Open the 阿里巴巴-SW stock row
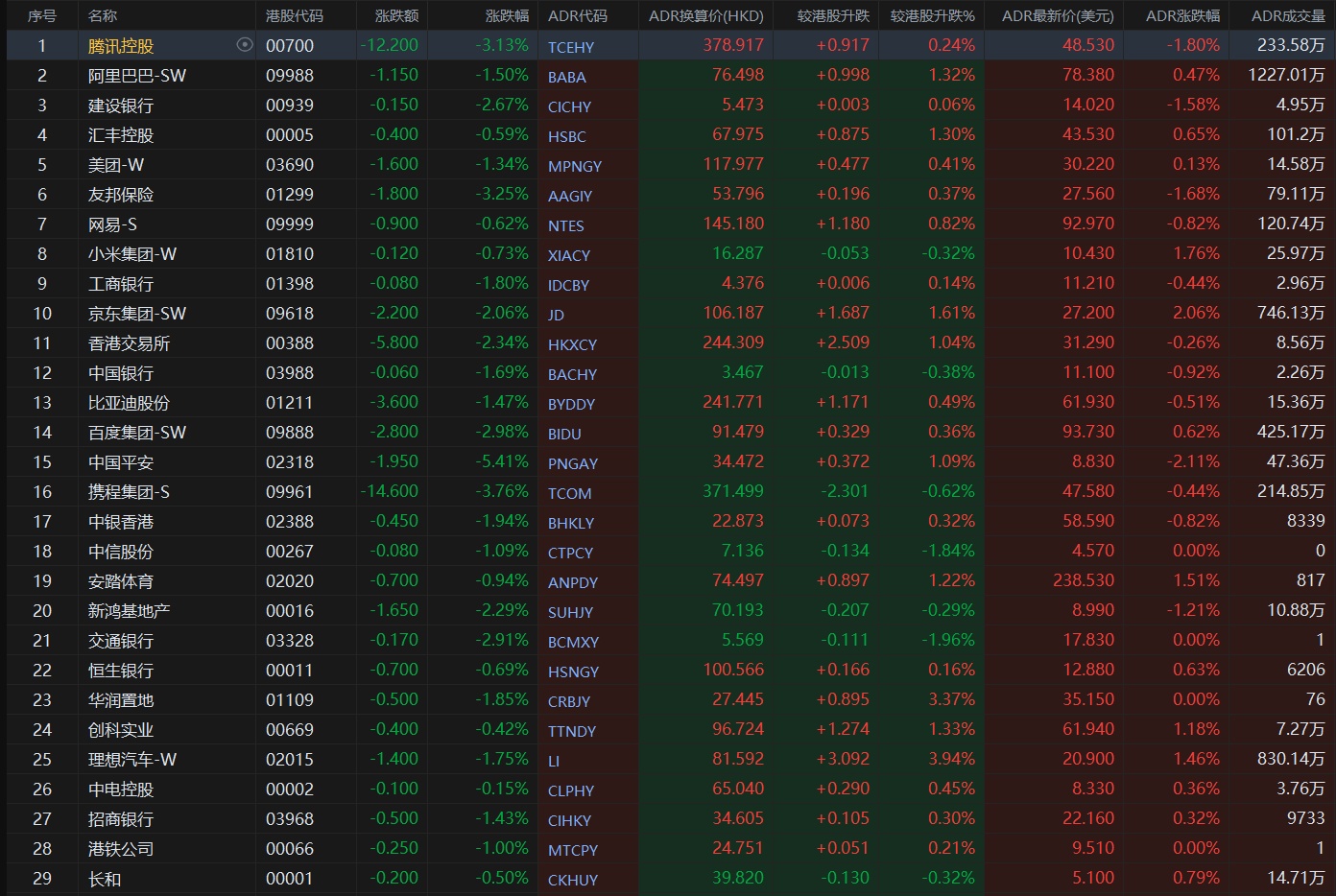1336x896 pixels. pos(137,76)
